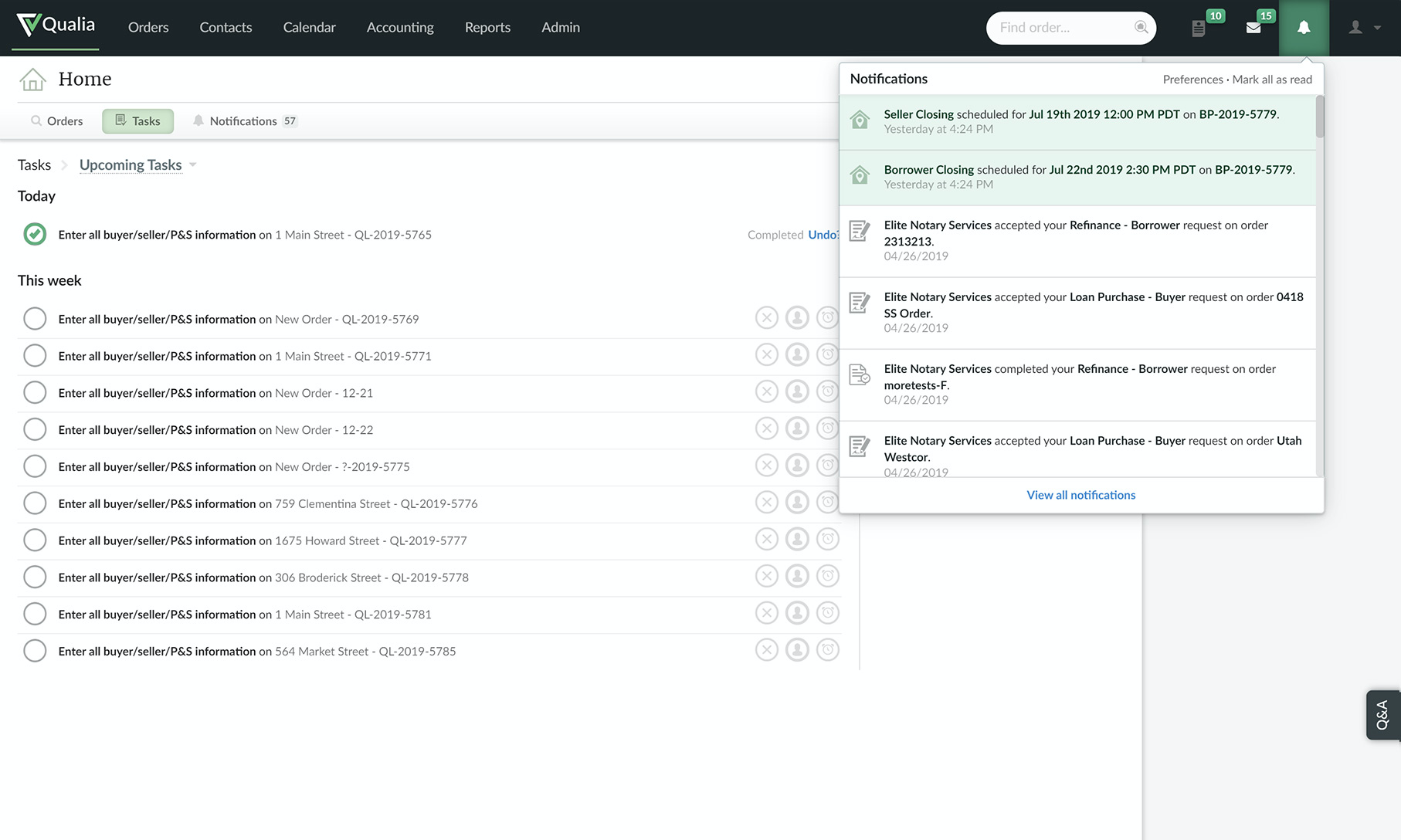This screenshot has width=1401, height=840.
Task: Open the Accounting menu
Action: click(x=399, y=27)
